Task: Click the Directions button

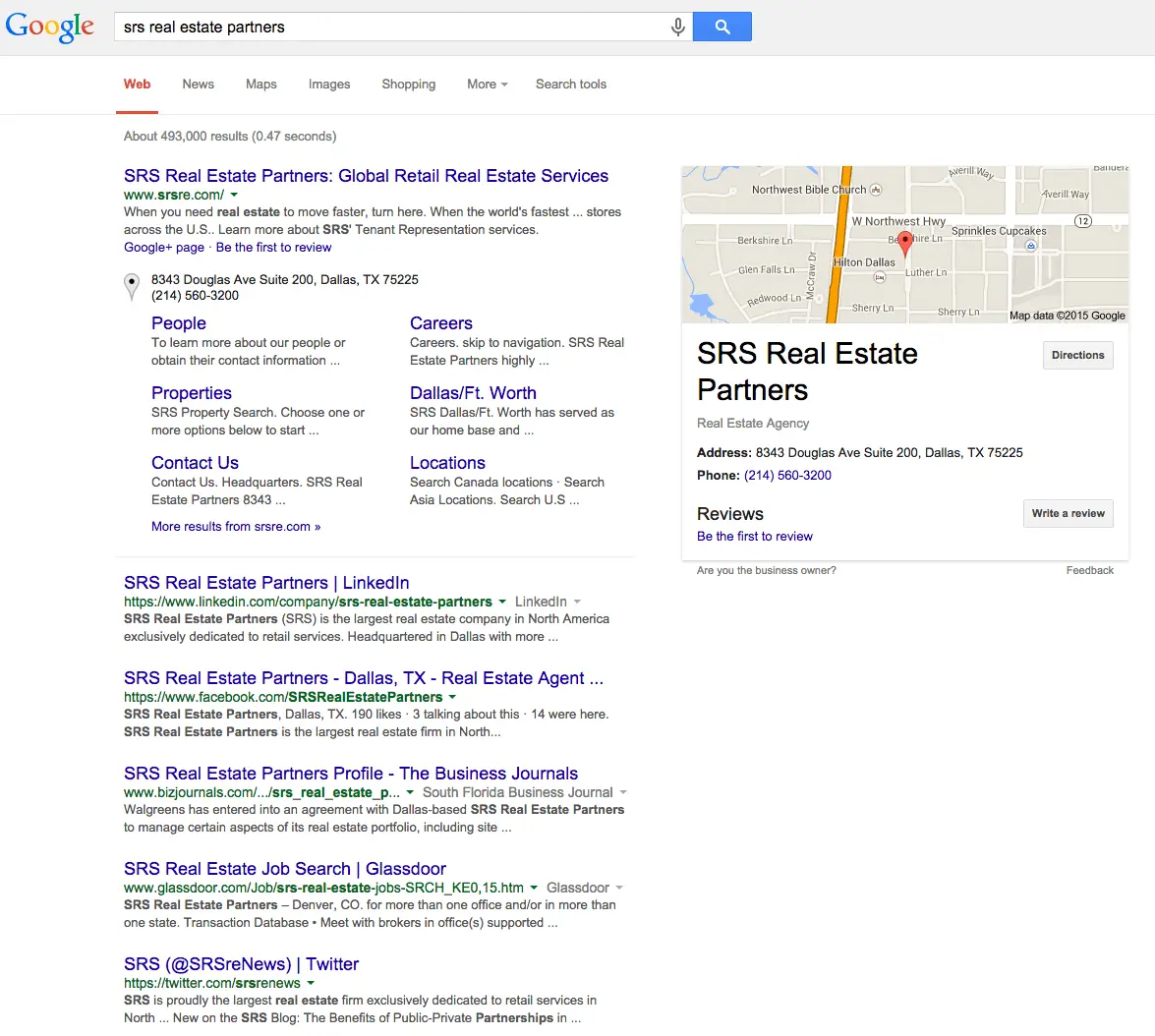Action: (1077, 356)
